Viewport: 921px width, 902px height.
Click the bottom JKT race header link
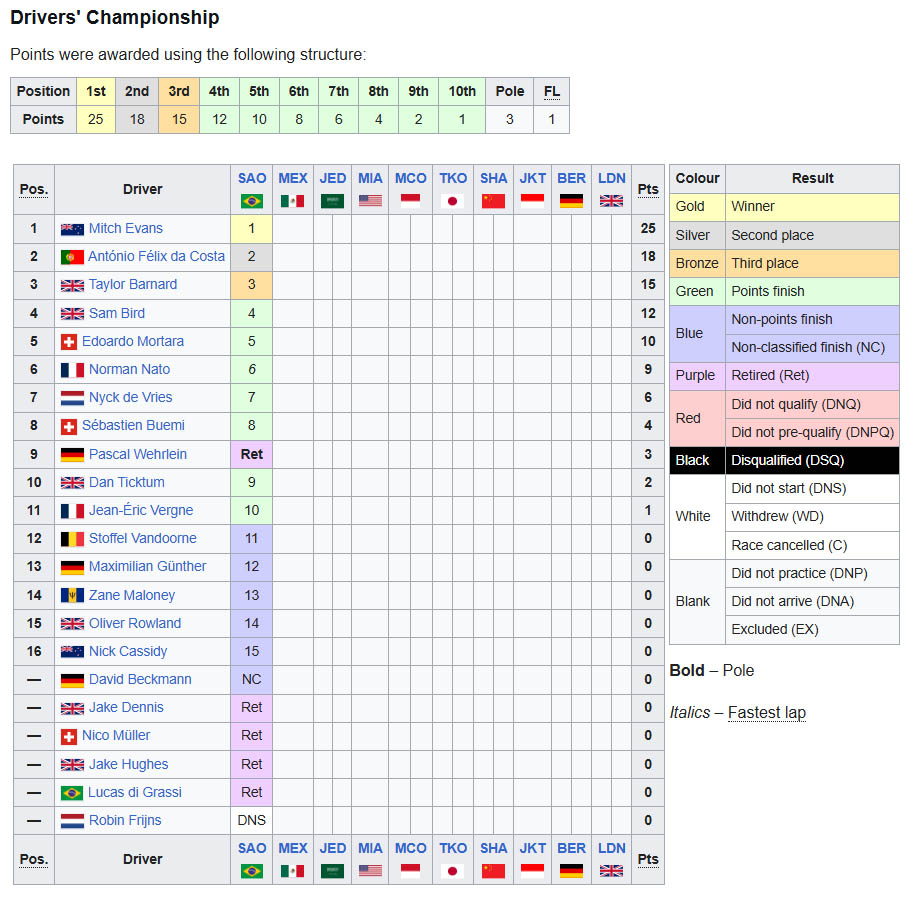533,849
